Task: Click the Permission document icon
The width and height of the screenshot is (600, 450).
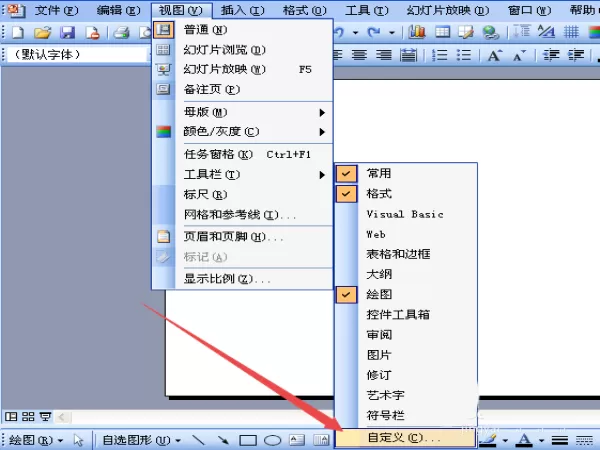Action: pos(93,33)
